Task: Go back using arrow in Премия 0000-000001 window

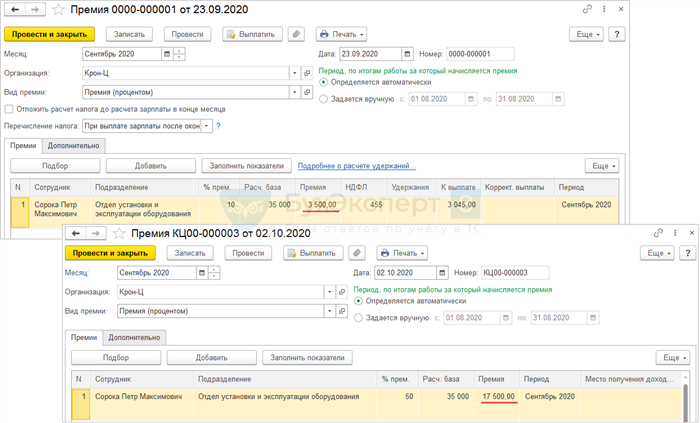Action: tap(15, 9)
